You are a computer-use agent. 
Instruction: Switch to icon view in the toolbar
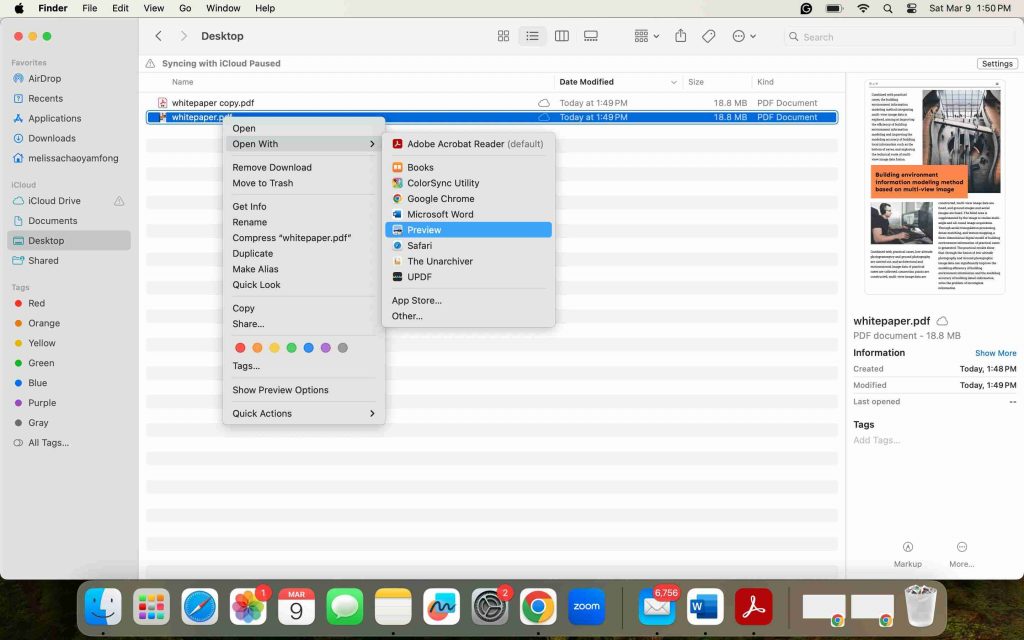503,35
